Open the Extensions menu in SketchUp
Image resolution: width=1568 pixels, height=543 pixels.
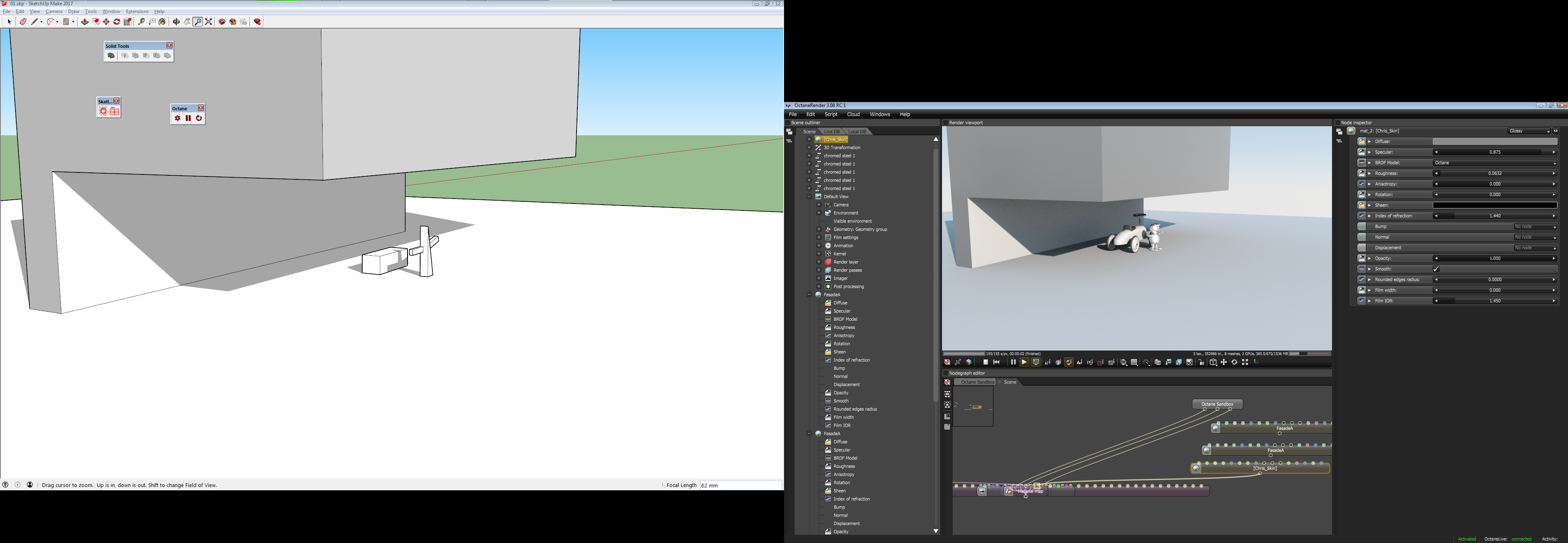(137, 11)
